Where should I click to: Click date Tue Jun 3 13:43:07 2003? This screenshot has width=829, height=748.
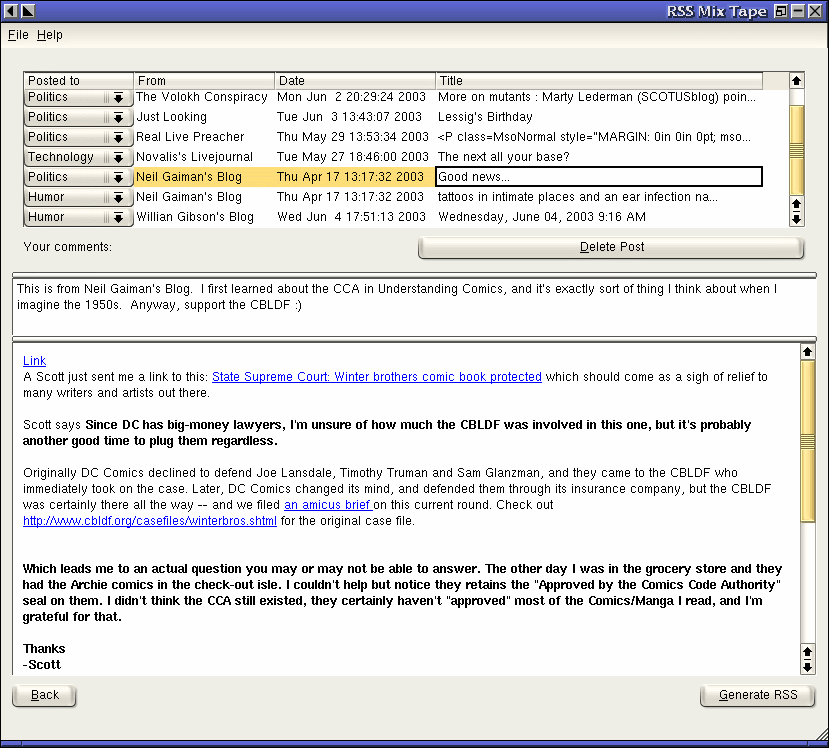(349, 117)
